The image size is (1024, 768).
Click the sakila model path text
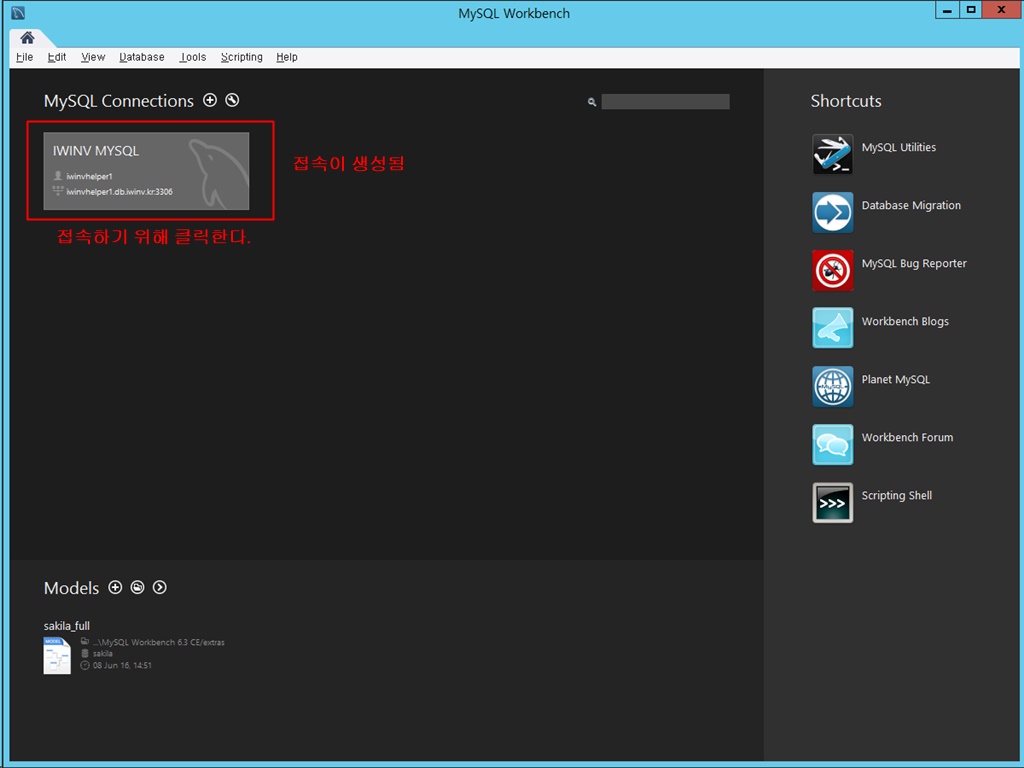pyautogui.click(x=159, y=643)
